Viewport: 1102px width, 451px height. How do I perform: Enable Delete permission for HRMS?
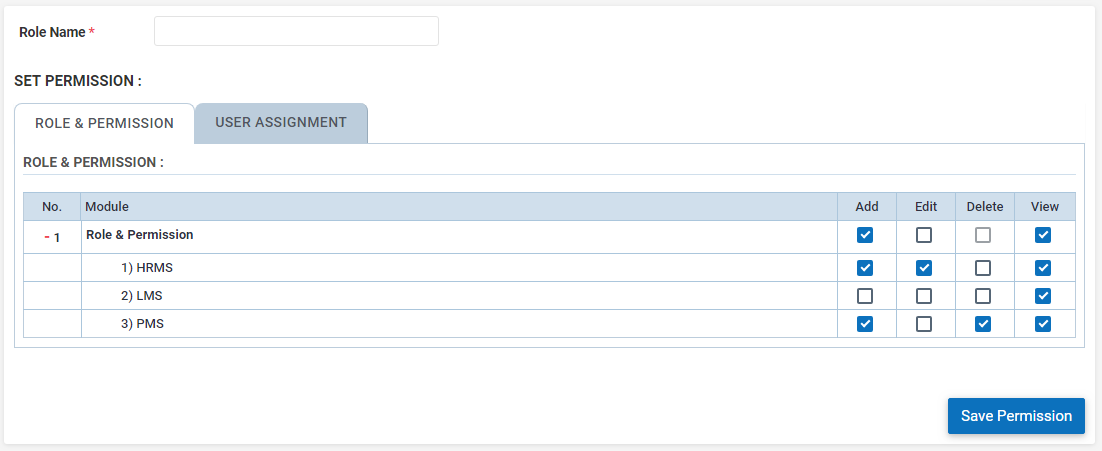coord(983,268)
